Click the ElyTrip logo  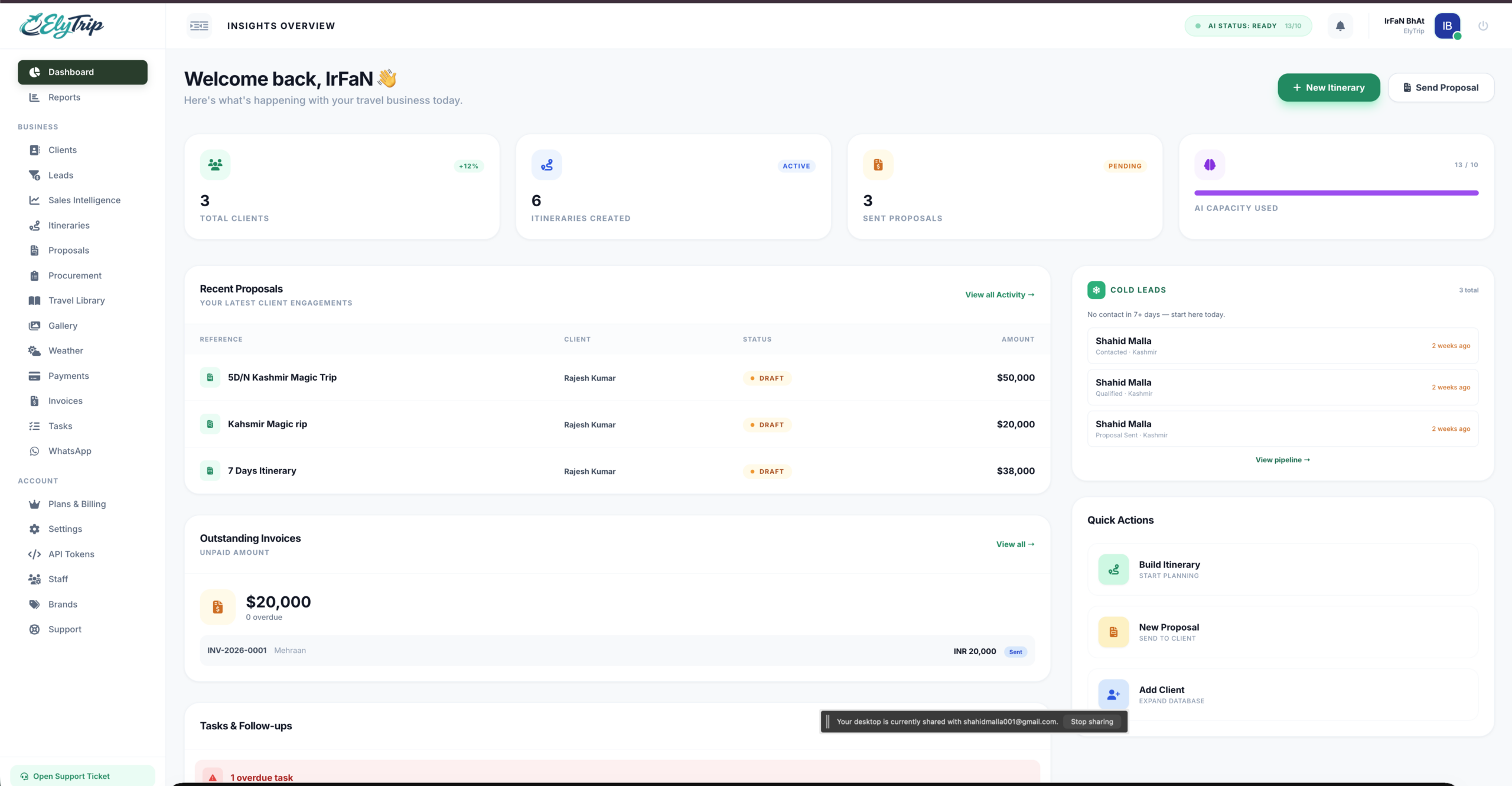click(x=62, y=25)
